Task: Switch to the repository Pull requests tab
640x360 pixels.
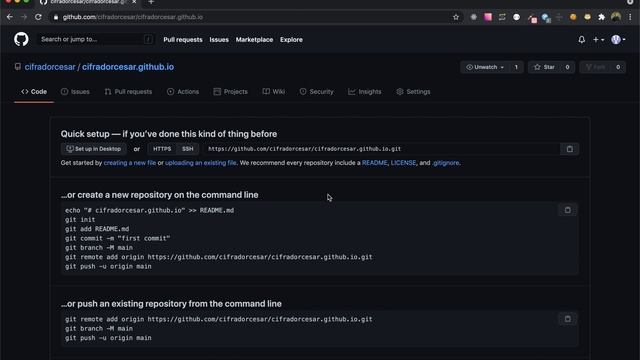Action: 128,92
